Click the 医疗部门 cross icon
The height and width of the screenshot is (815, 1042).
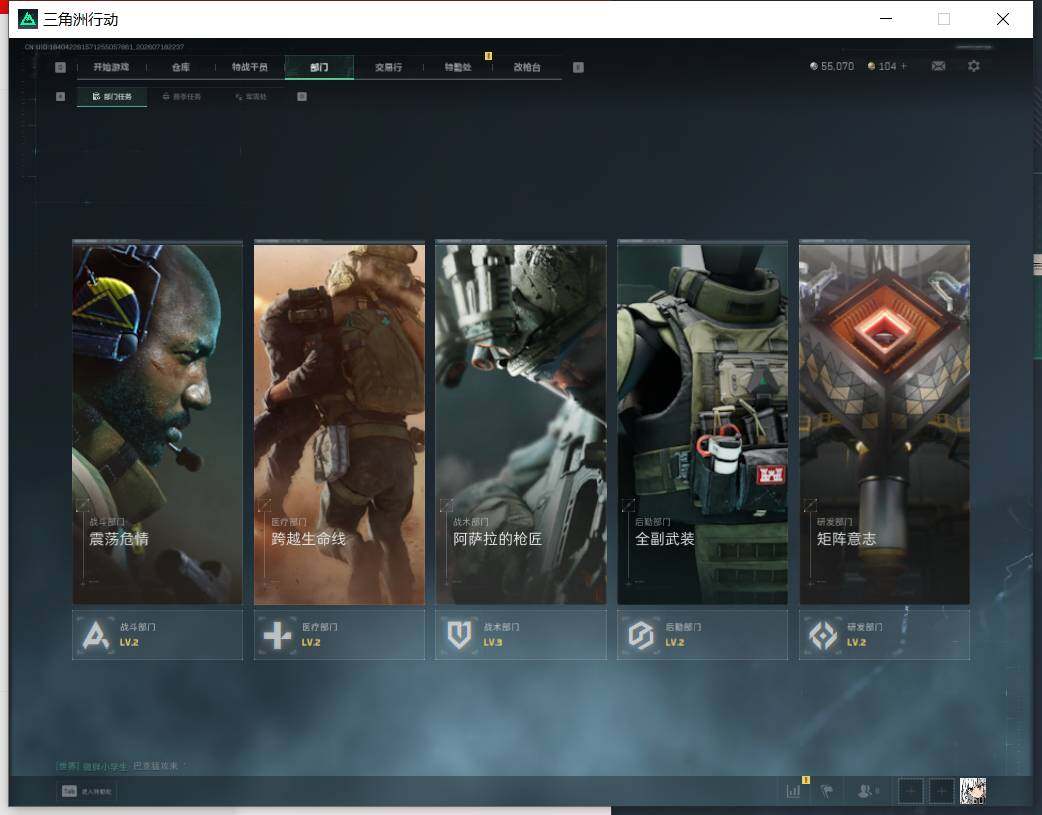[277, 636]
